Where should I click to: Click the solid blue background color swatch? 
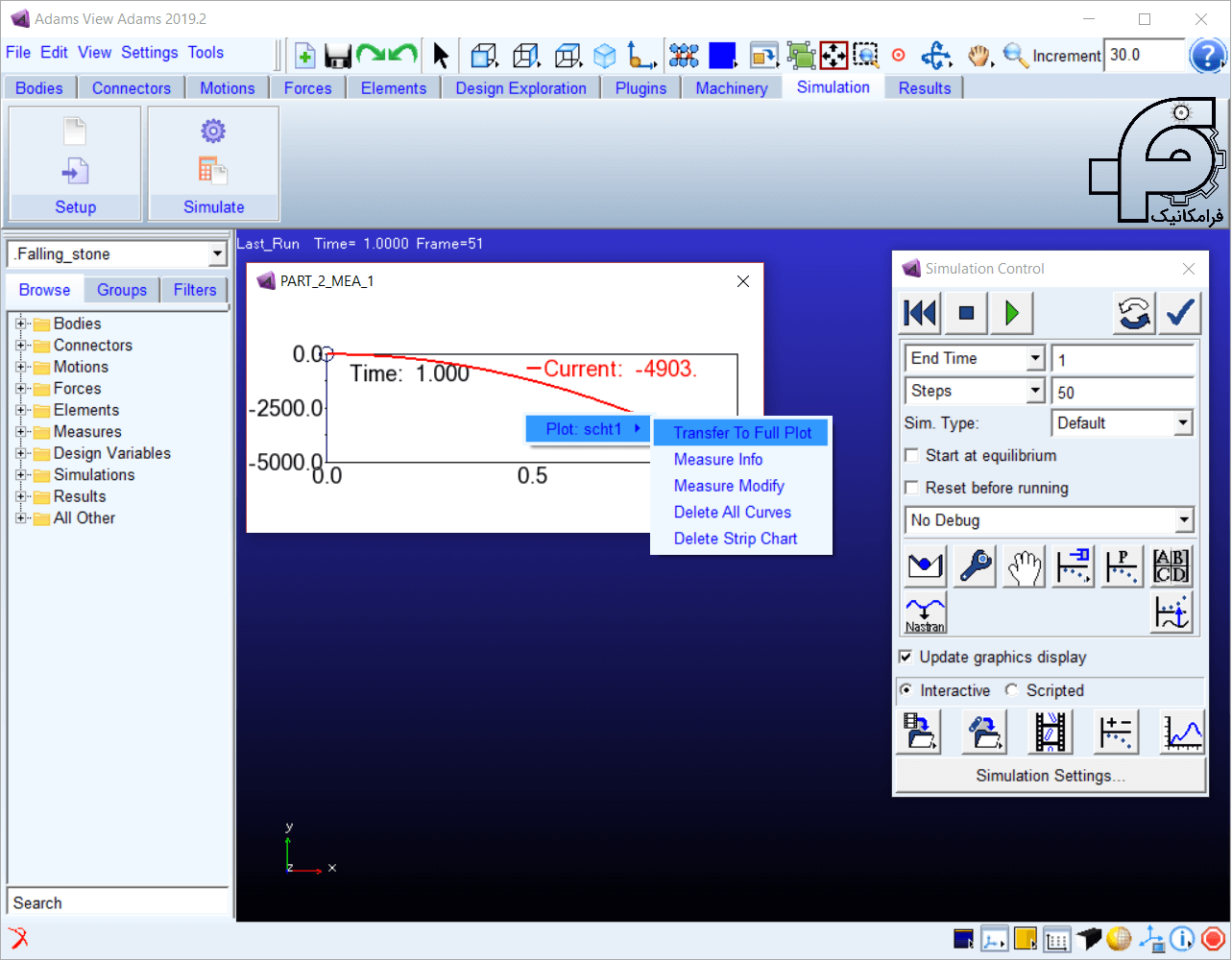721,56
